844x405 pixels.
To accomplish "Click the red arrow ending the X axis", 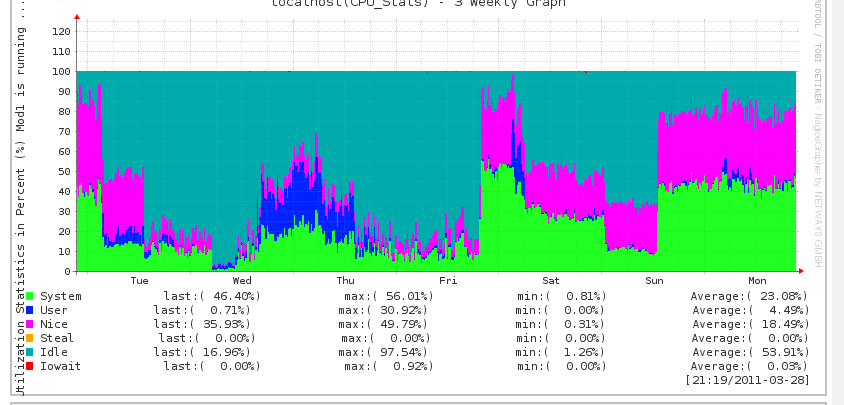I will (x=802, y=271).
